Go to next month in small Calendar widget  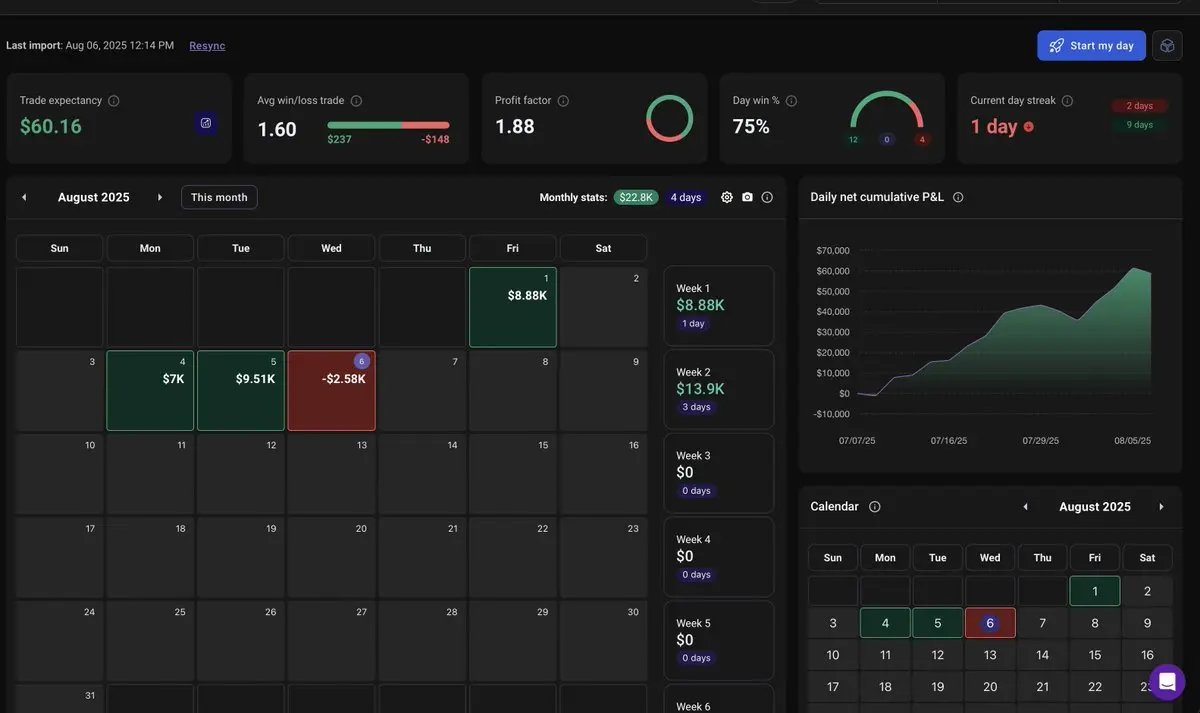[1161, 507]
